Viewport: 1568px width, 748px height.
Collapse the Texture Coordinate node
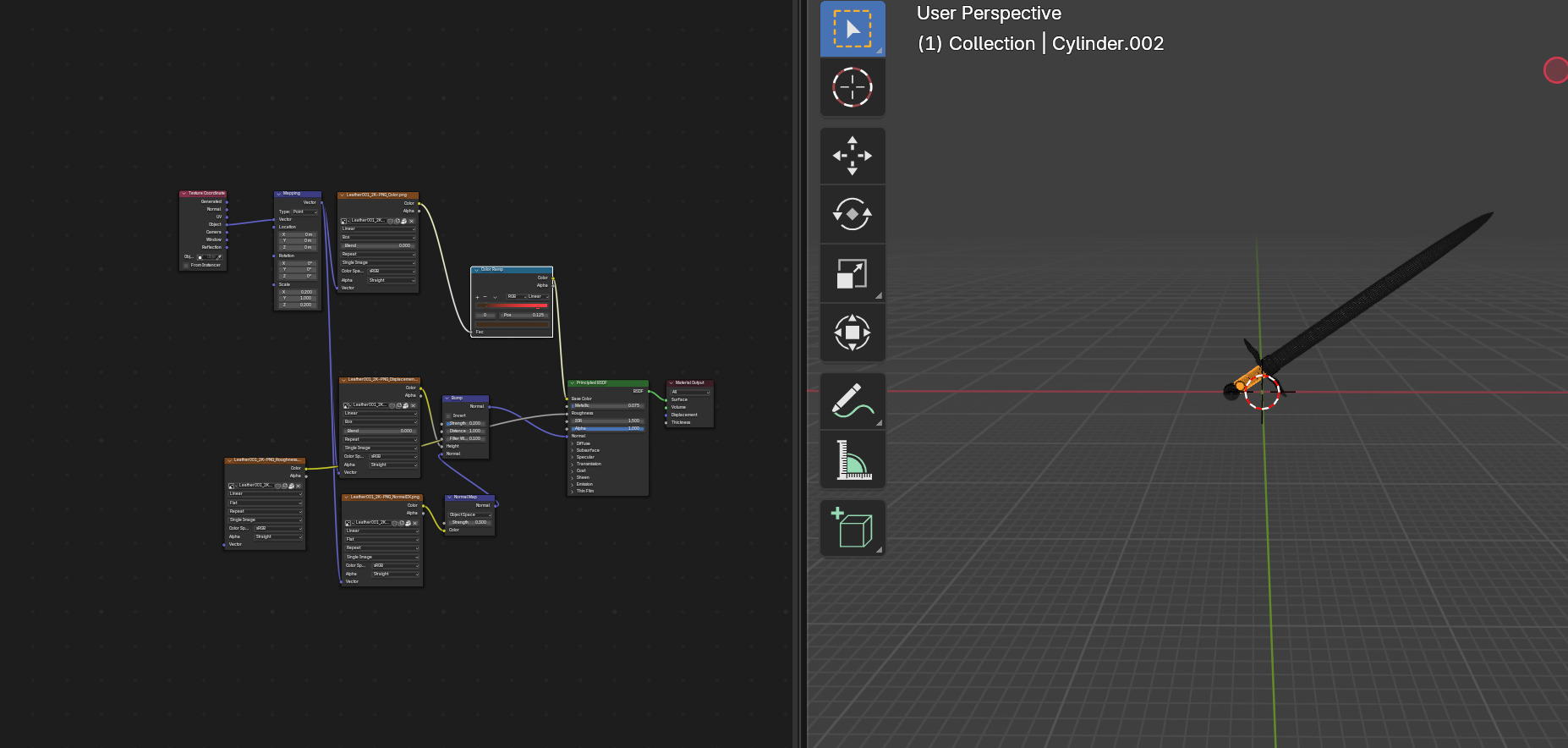(x=184, y=194)
